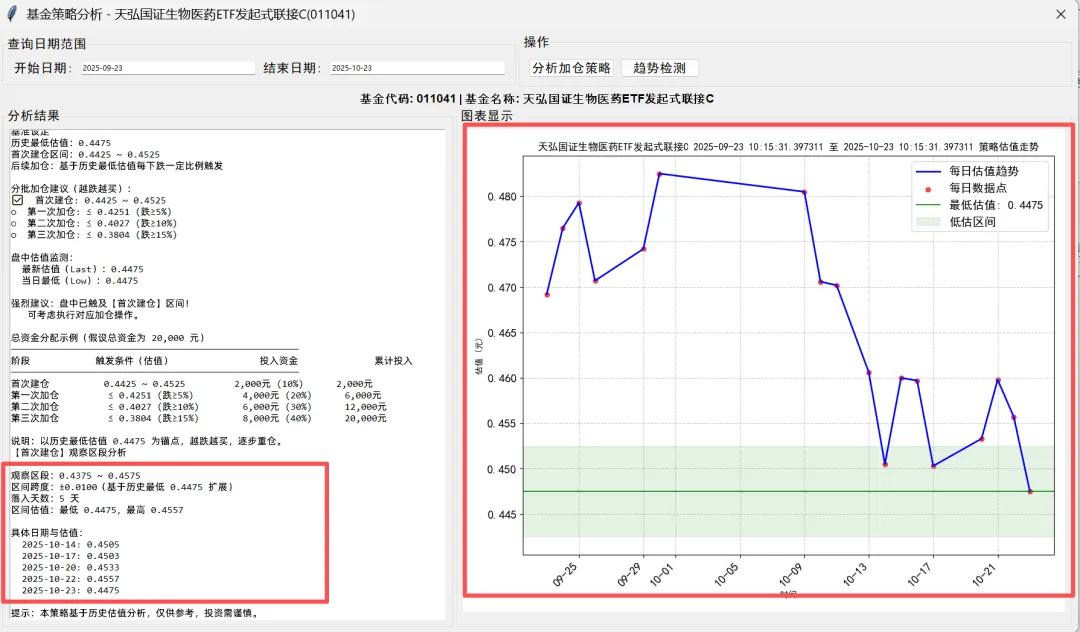Click the 2025-10-14: 0.4505 entry

pyautogui.click(x=70, y=545)
